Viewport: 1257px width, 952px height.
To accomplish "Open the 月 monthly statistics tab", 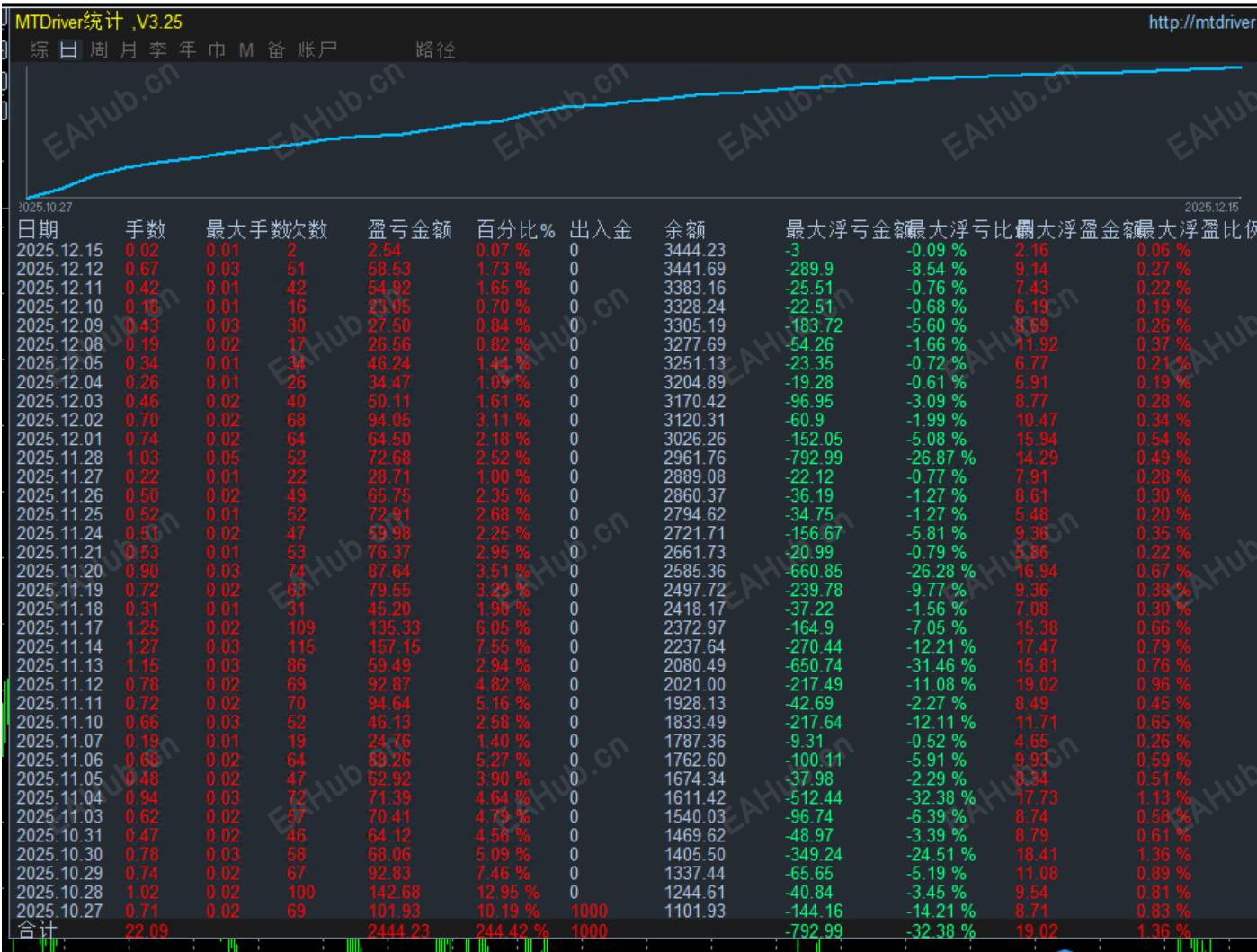I will click(129, 49).
